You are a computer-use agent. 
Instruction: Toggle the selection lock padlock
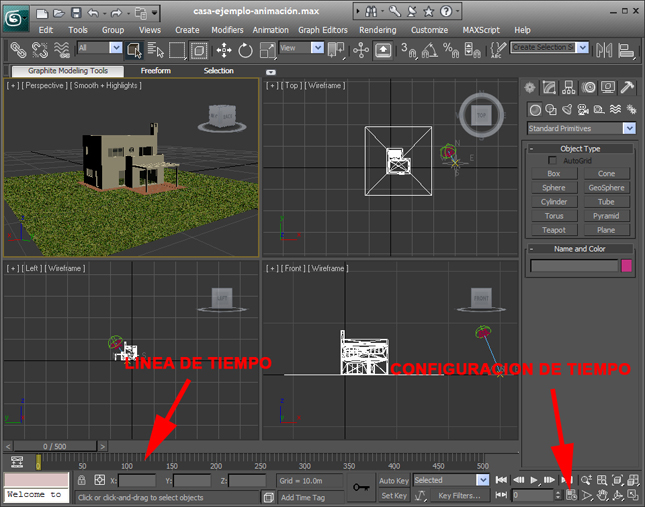pos(84,480)
